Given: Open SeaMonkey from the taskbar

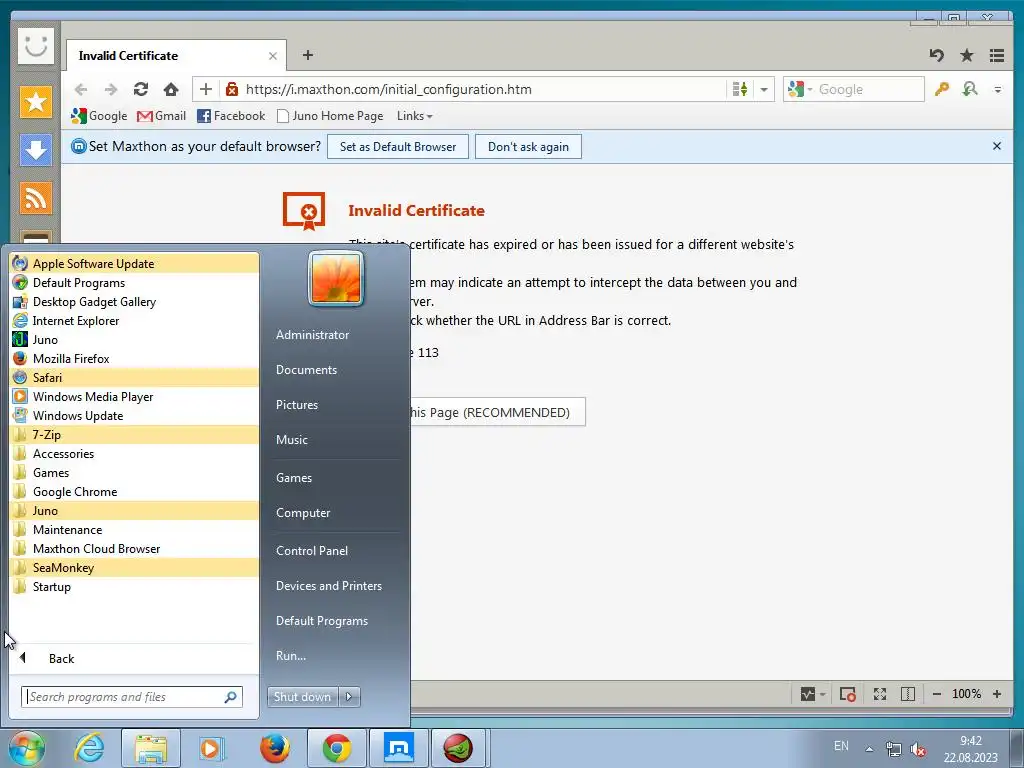Looking at the screenshot, I should (458, 748).
